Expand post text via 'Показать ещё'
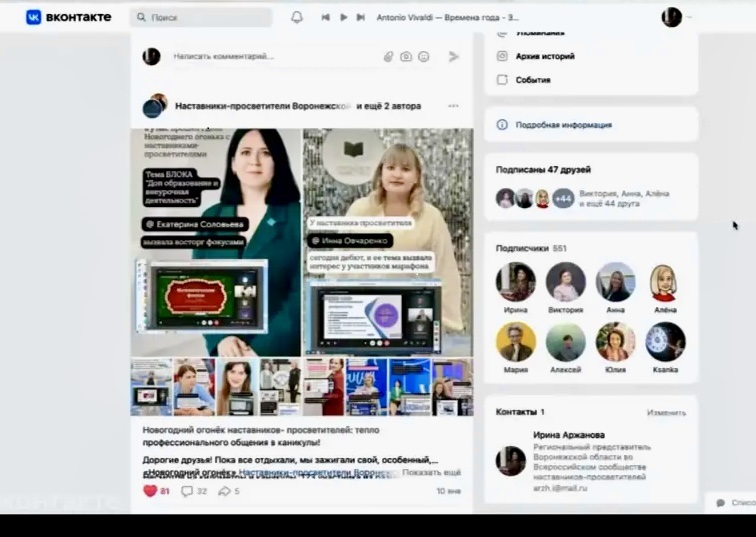Image resolution: width=756 pixels, height=537 pixels. 431,472
